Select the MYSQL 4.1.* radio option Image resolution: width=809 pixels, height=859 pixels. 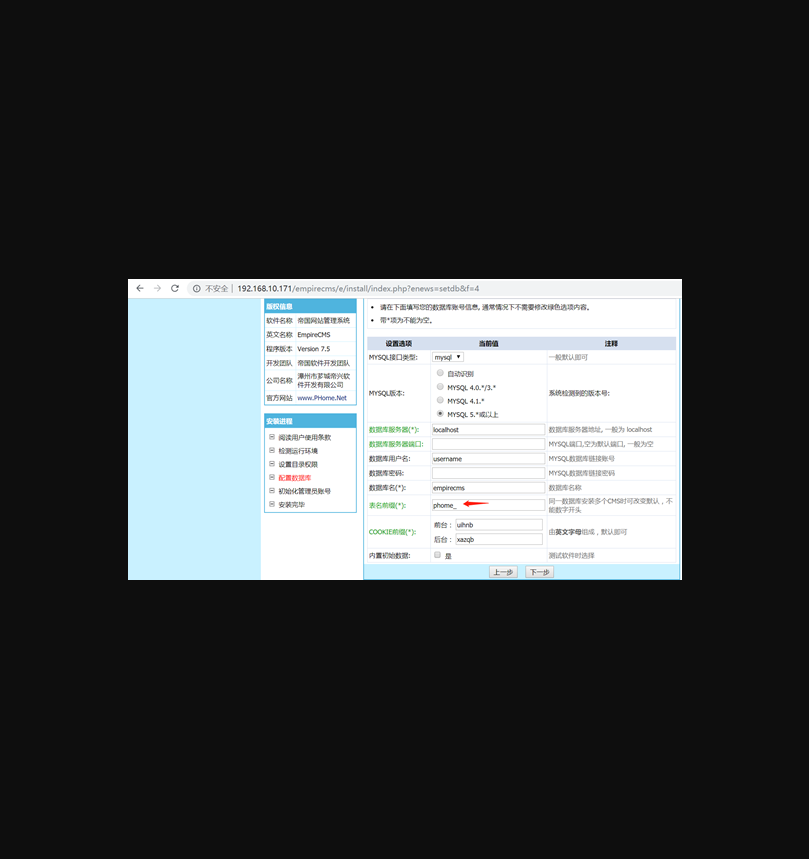[440, 400]
